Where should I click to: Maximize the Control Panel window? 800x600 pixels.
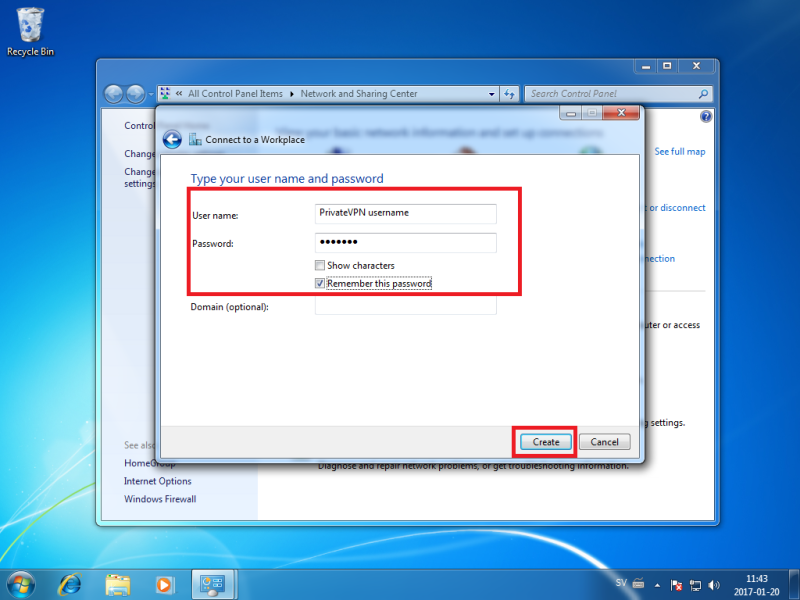667,66
